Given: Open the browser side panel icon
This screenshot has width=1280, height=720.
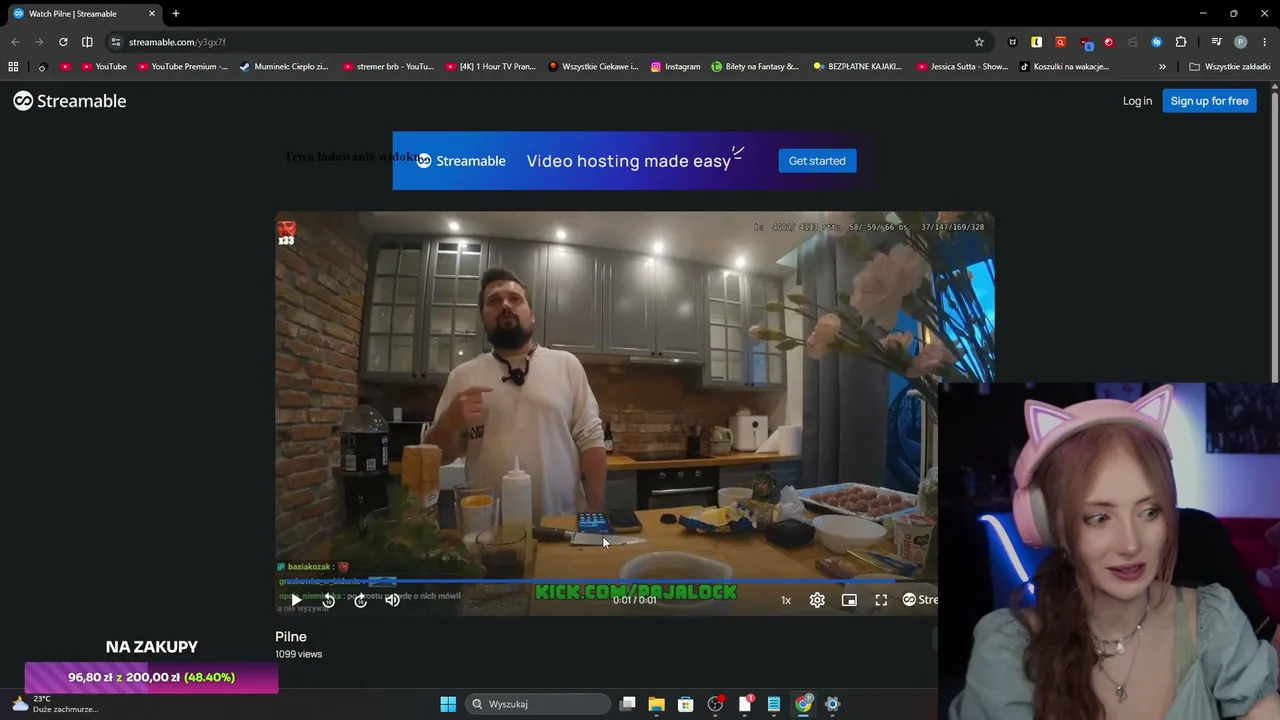Looking at the screenshot, I should pos(87,42).
